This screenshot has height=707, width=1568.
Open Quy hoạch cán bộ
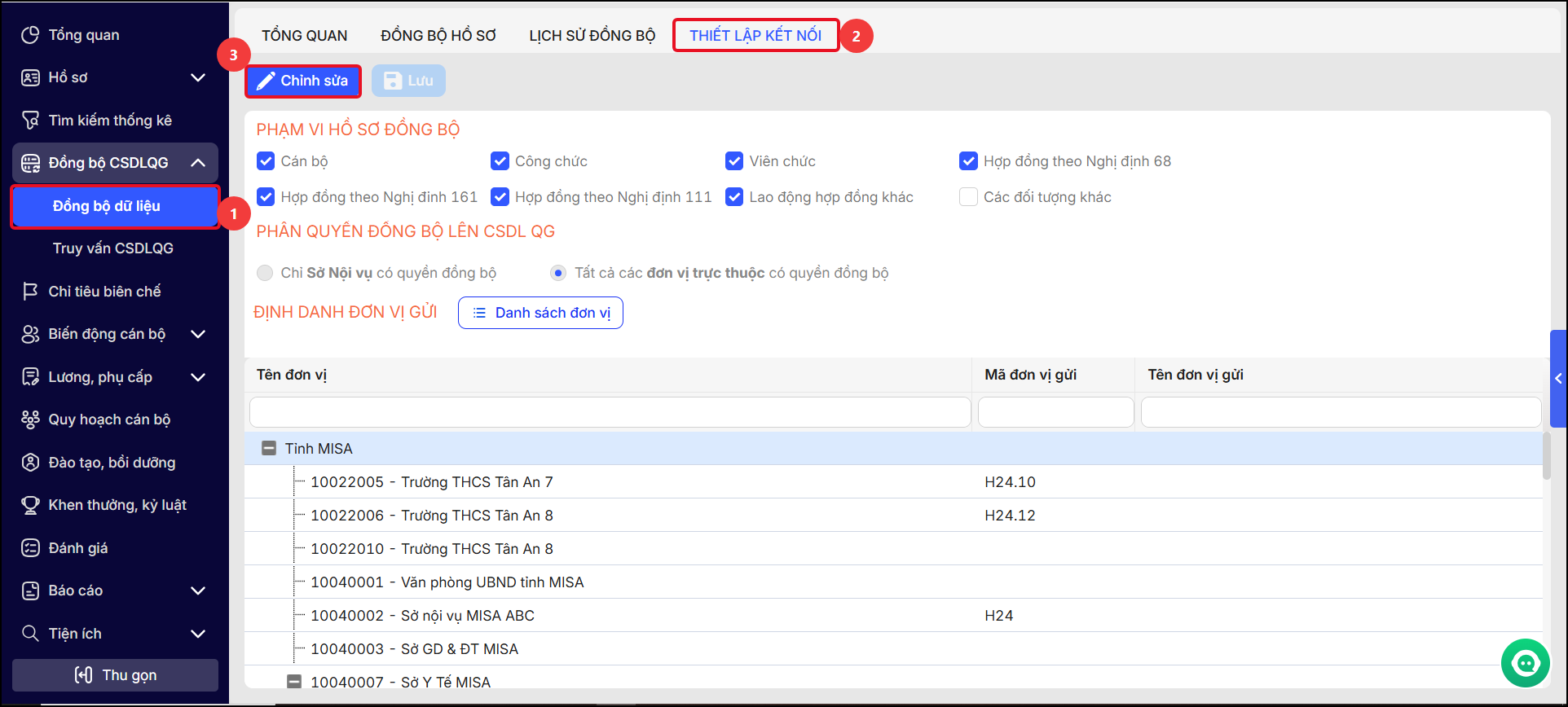click(109, 419)
